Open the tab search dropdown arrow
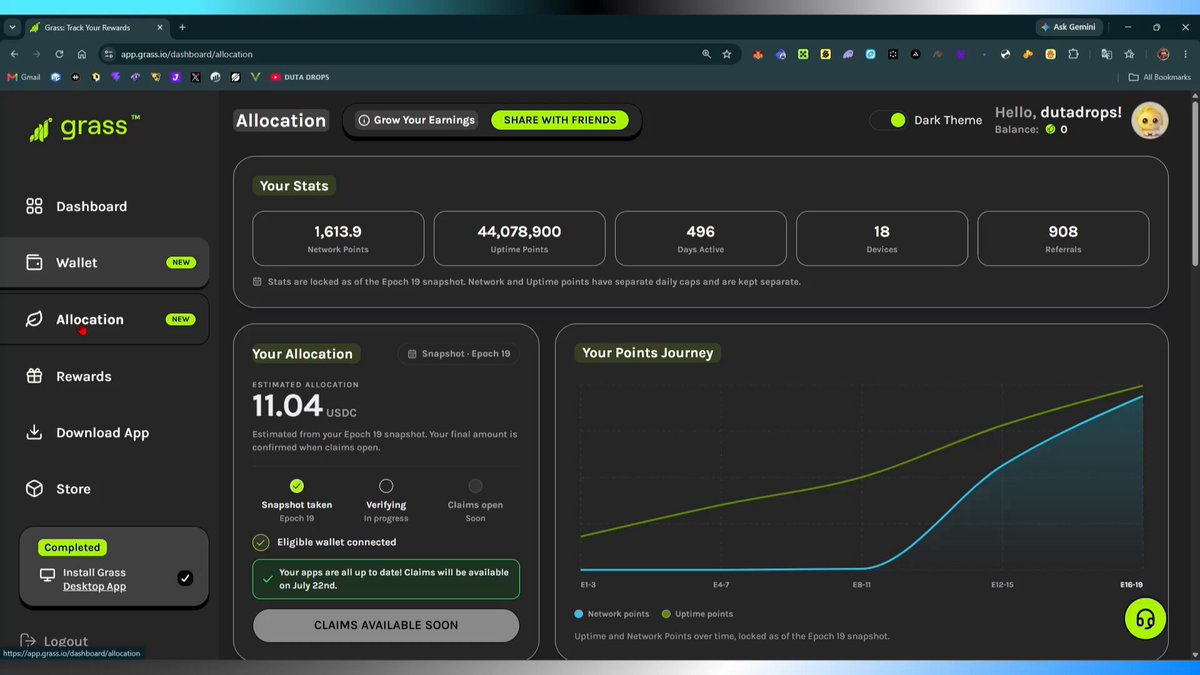This screenshot has height=675, width=1200. coord(13,27)
